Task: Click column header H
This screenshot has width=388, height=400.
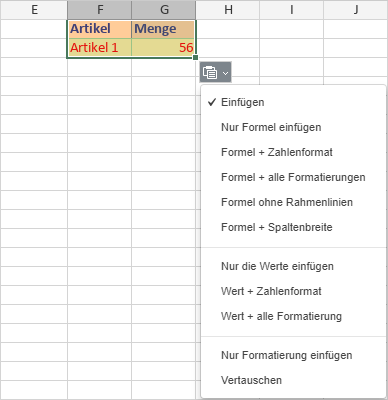Action: click(228, 10)
